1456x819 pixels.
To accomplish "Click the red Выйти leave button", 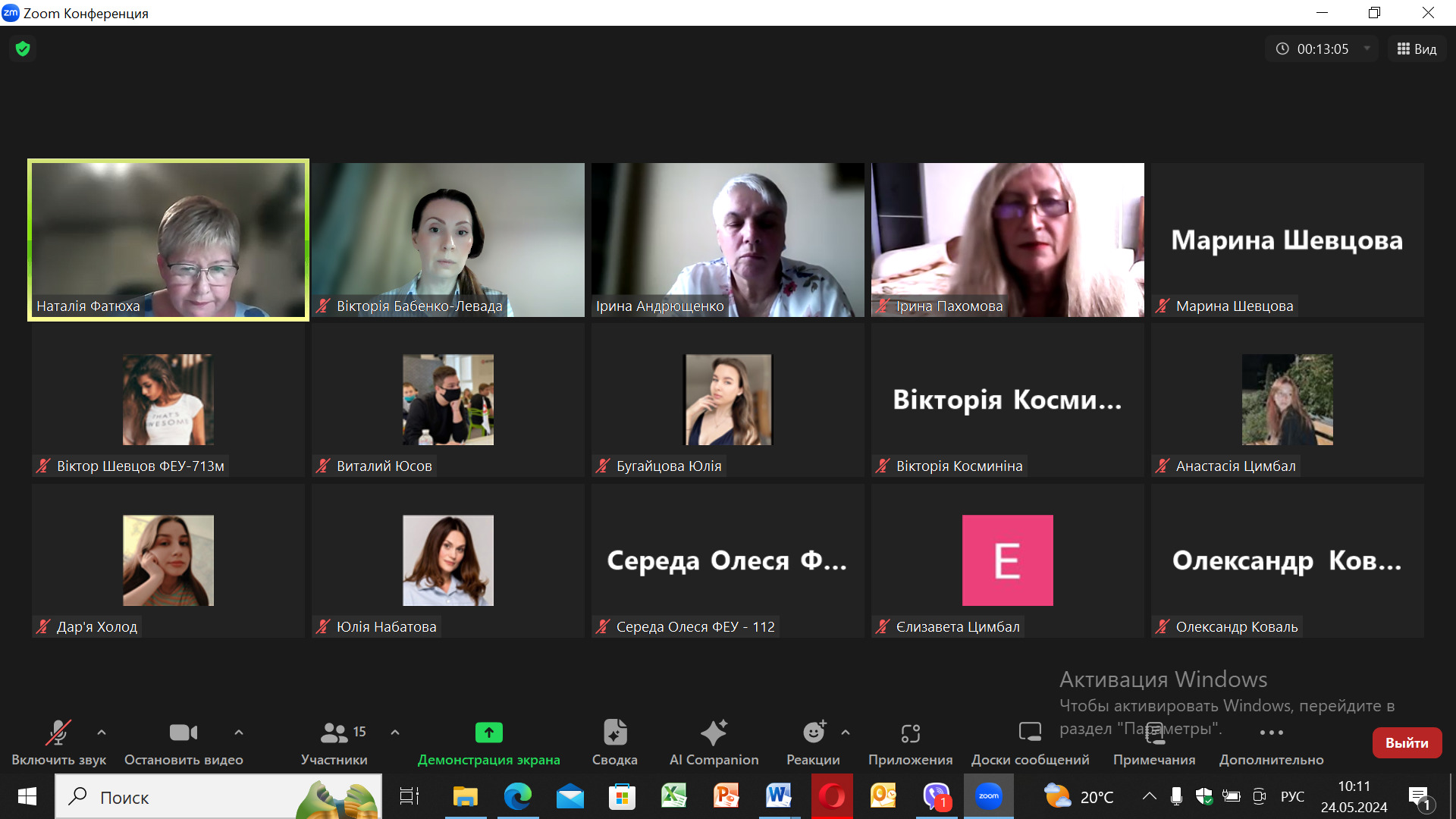I will click(x=1407, y=743).
